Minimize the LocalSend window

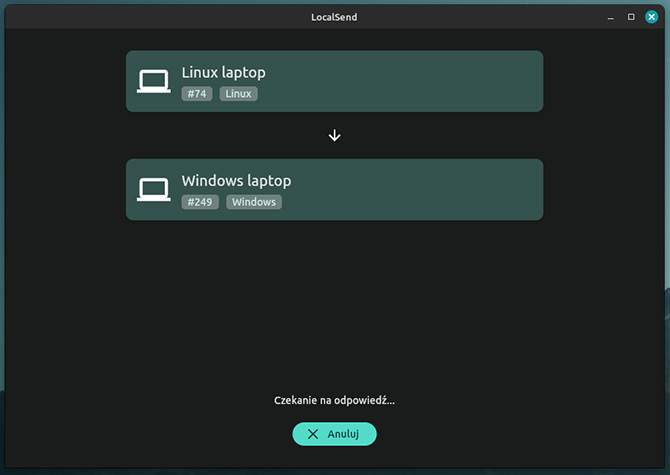[611, 18]
